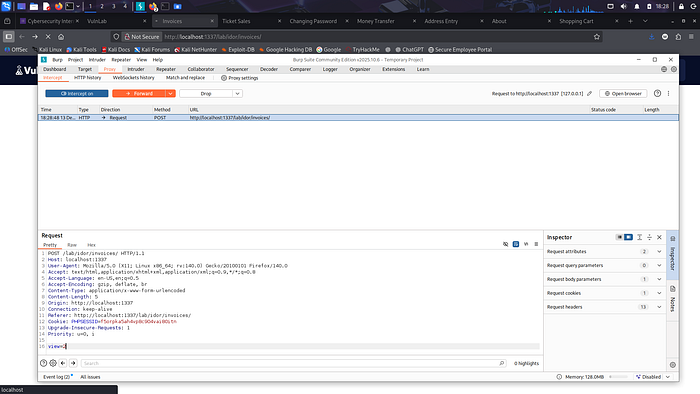This screenshot has height=394, width=700.
Task: Open the Burp menu
Action: (58, 60)
